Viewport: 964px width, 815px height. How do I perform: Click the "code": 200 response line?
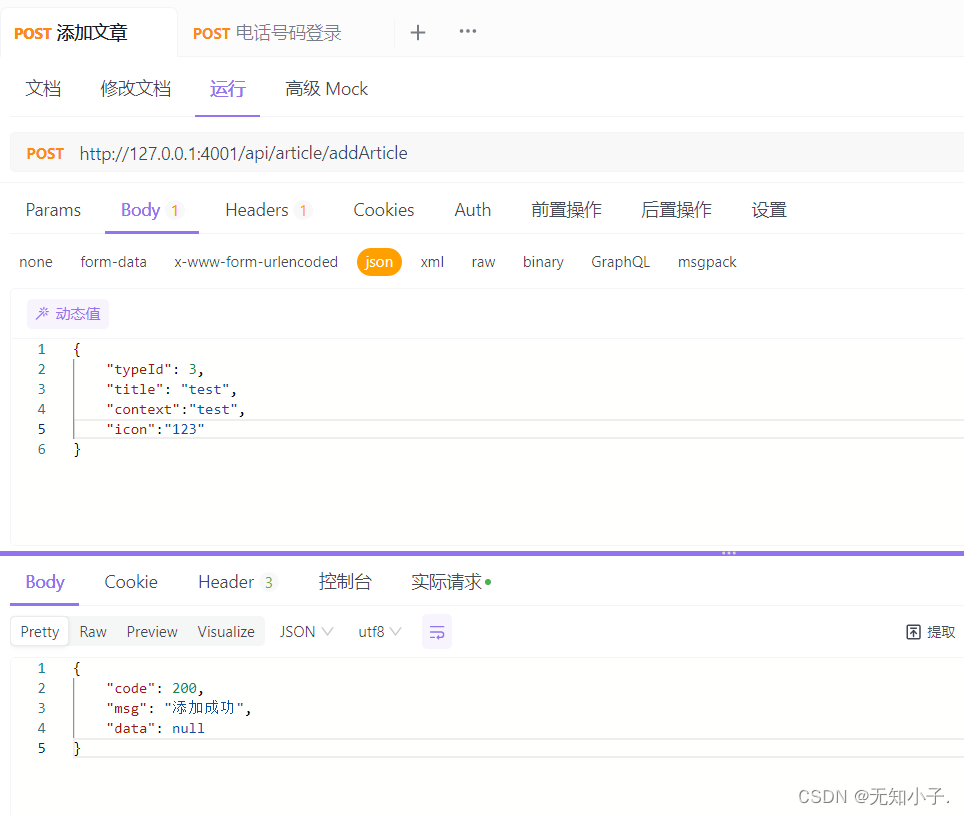click(x=155, y=688)
